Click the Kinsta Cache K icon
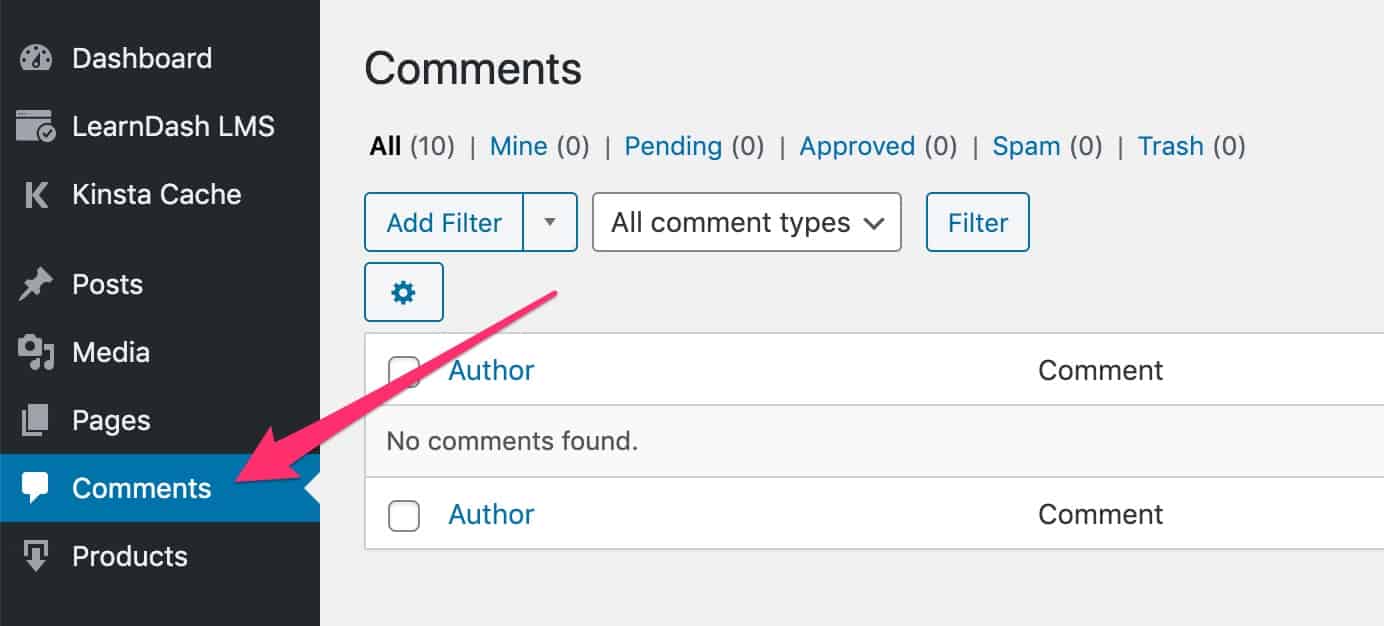Image resolution: width=1384 pixels, height=626 pixels. tap(35, 194)
